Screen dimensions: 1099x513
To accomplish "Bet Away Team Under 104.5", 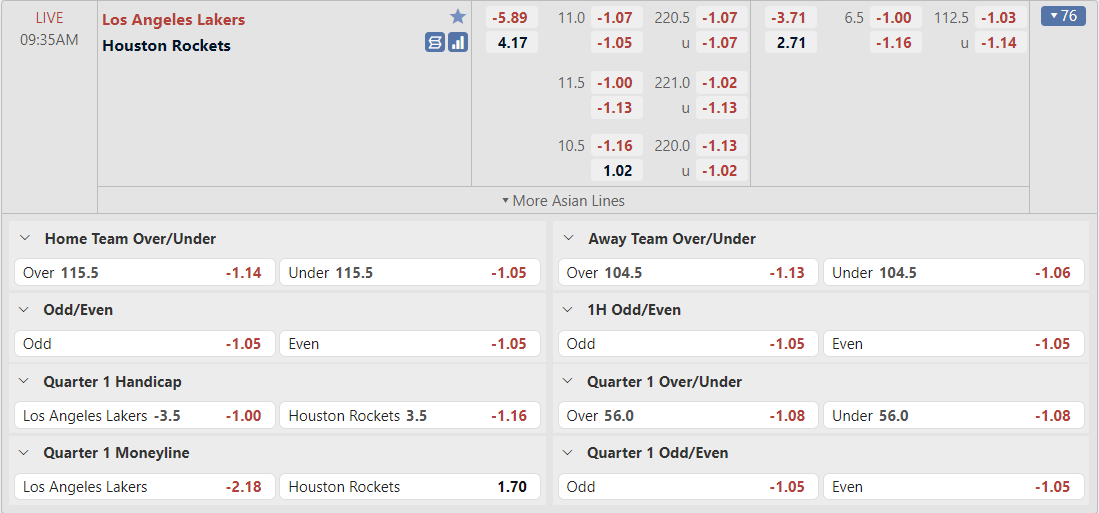I will tap(954, 272).
